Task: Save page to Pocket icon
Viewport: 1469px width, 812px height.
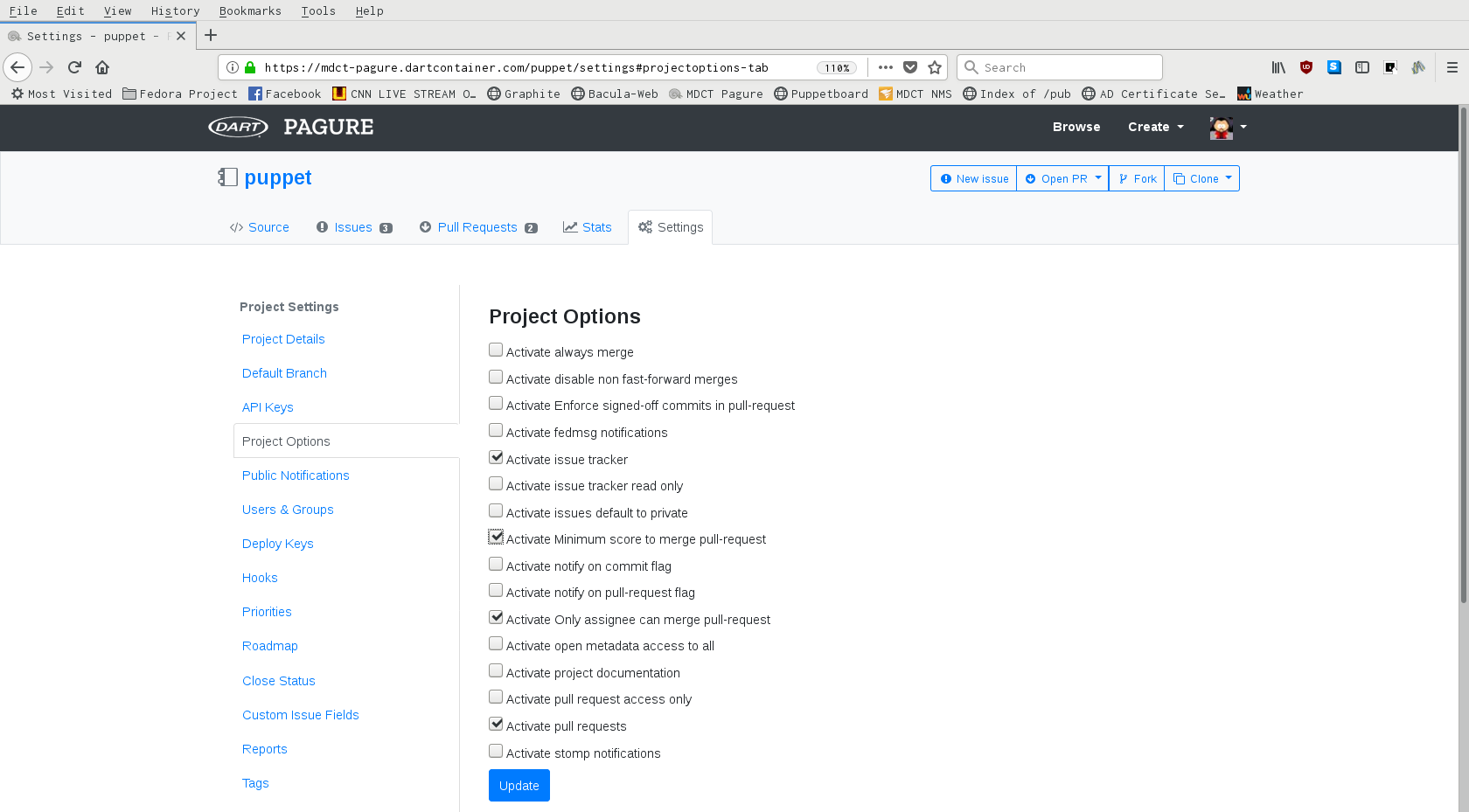Action: 910,67
